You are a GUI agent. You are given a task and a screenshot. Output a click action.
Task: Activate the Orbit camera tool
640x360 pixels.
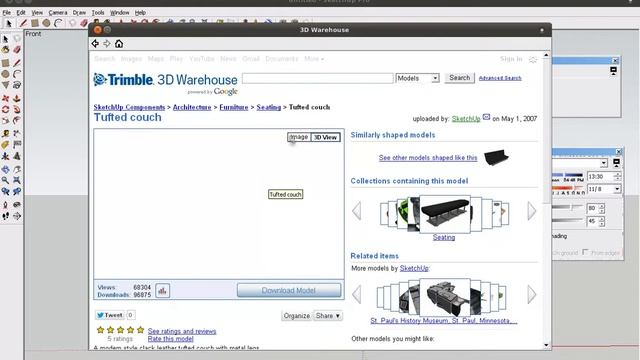coord(5,169)
